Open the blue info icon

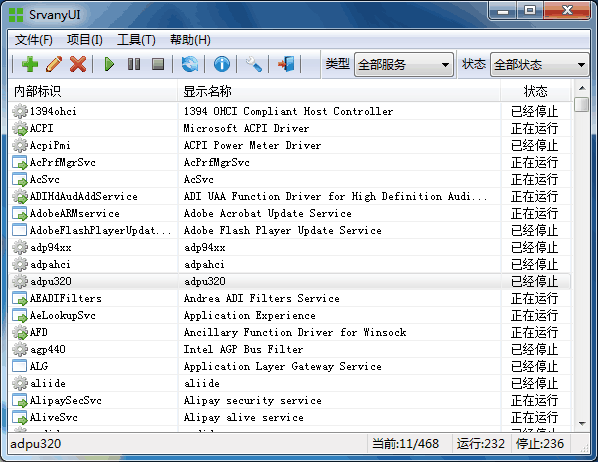tap(222, 64)
